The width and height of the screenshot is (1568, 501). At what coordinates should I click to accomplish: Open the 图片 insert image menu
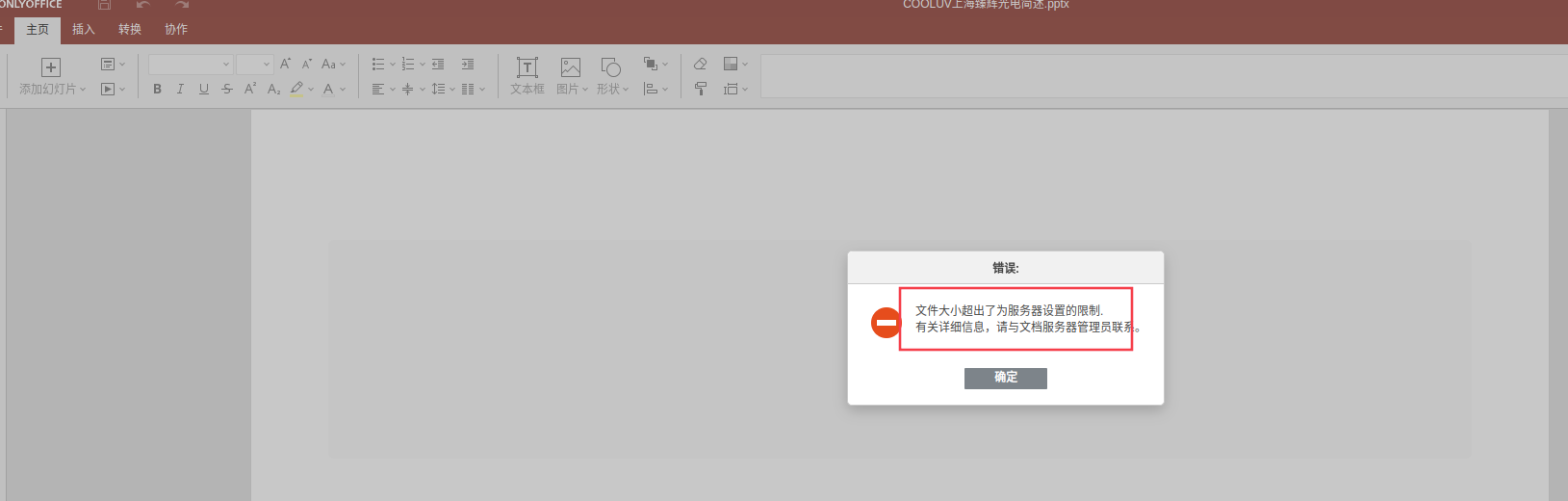click(x=572, y=76)
